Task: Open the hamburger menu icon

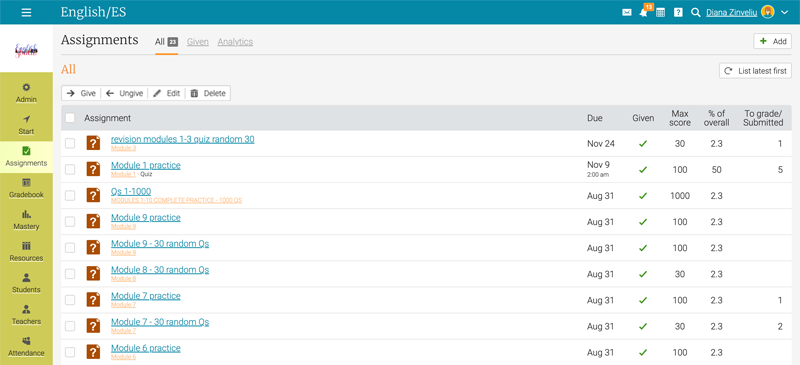Action: pyautogui.click(x=27, y=12)
